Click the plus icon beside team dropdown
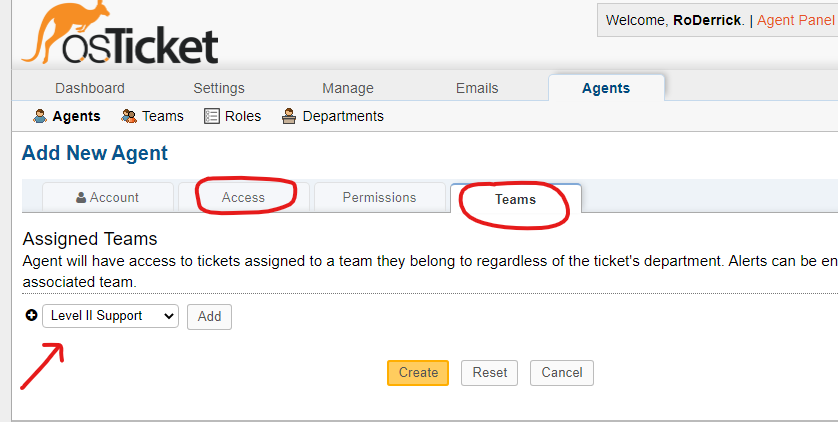Viewport: 838px width, 422px height. point(31,316)
